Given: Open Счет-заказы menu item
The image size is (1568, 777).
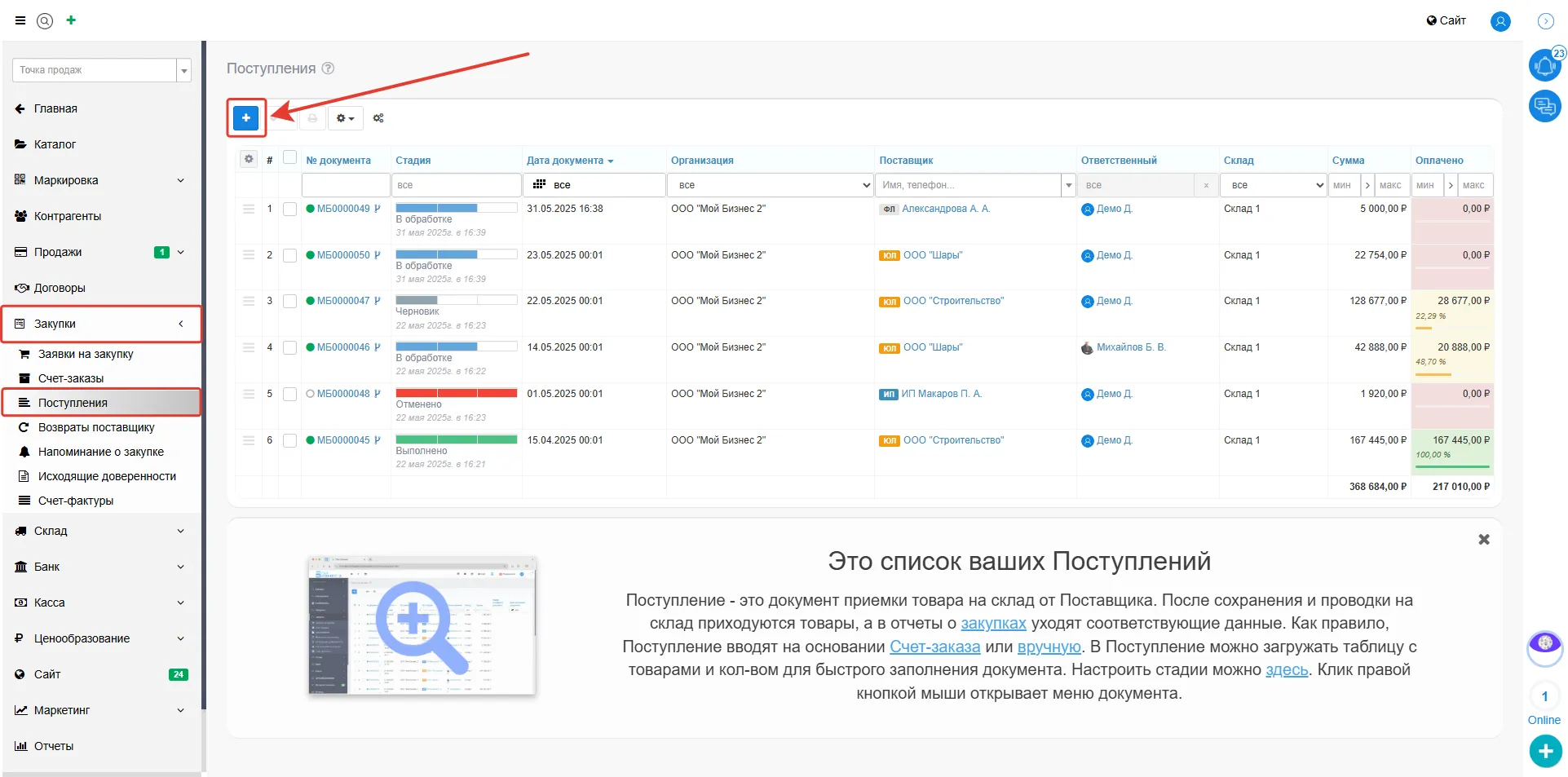Looking at the screenshot, I should pos(71,378).
